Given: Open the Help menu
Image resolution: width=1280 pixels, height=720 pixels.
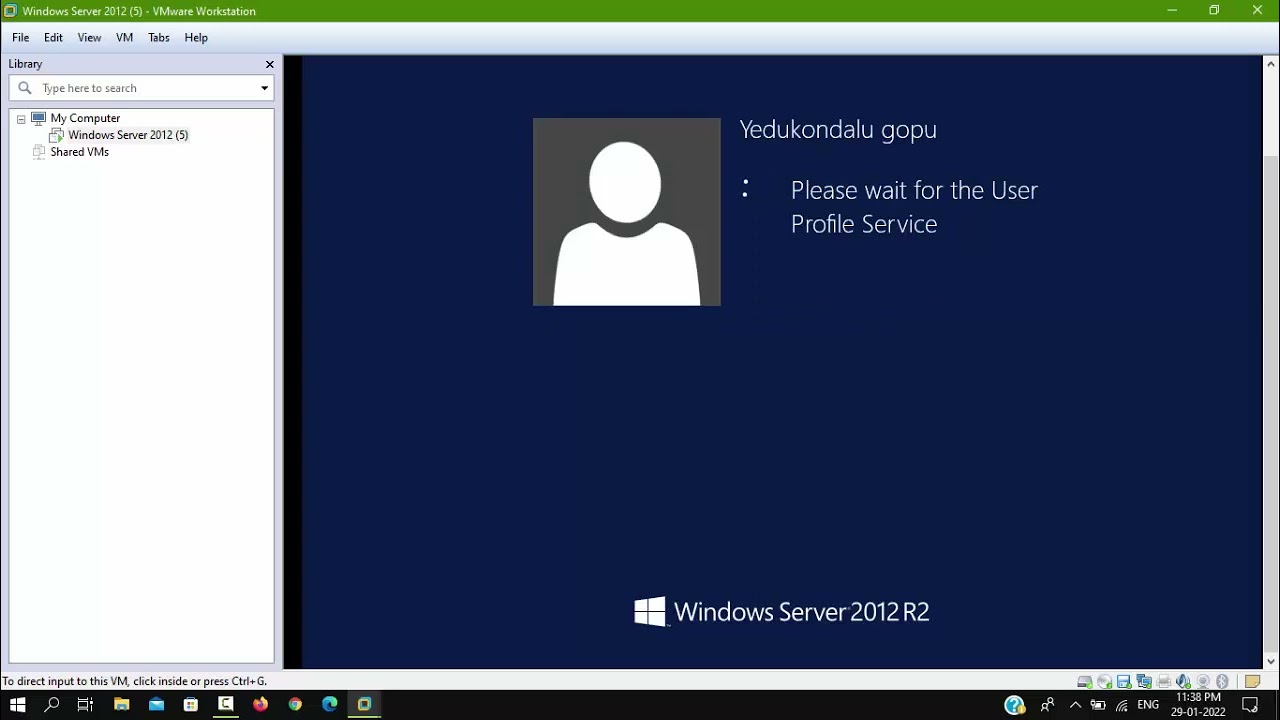Looking at the screenshot, I should 196,37.
